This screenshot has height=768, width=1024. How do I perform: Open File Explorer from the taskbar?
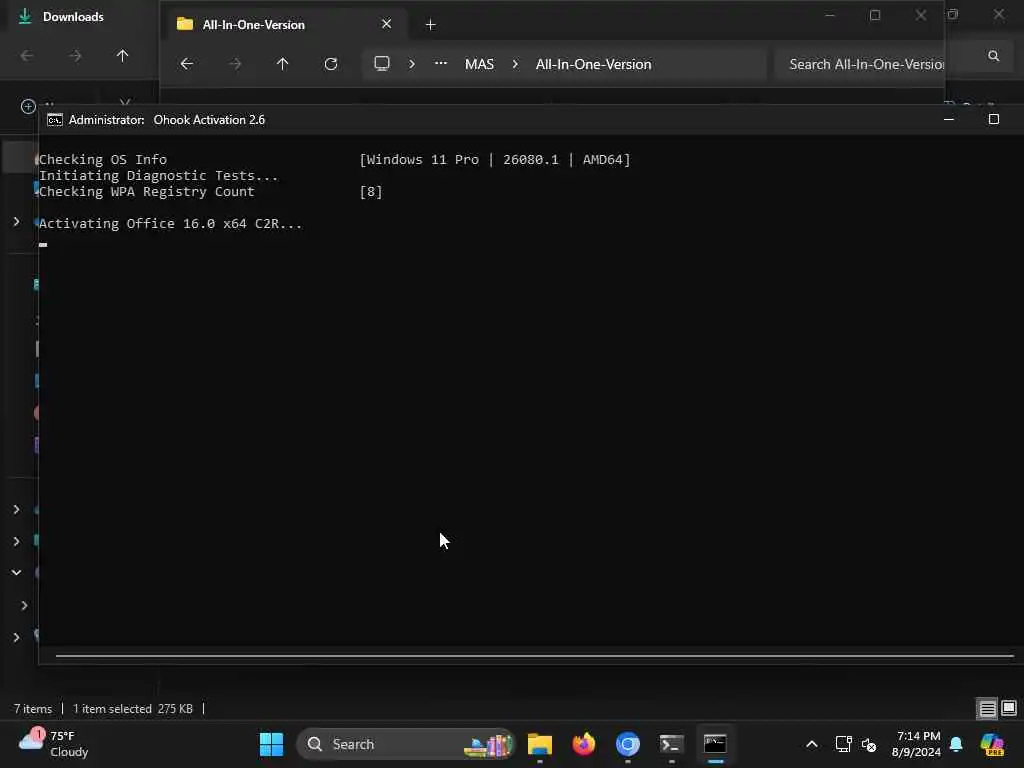coord(540,744)
